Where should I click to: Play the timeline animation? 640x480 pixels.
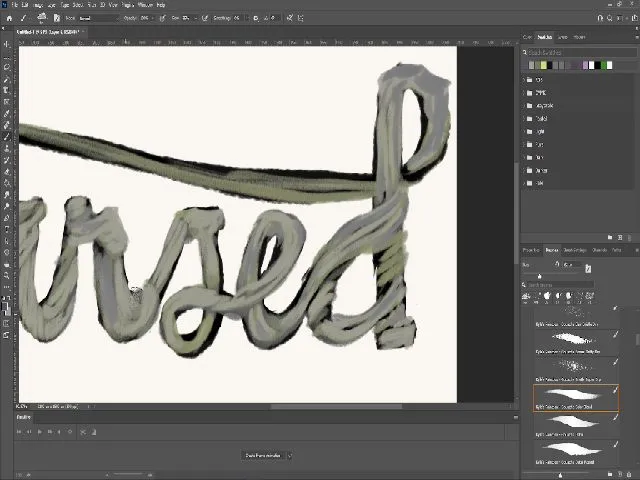point(40,431)
